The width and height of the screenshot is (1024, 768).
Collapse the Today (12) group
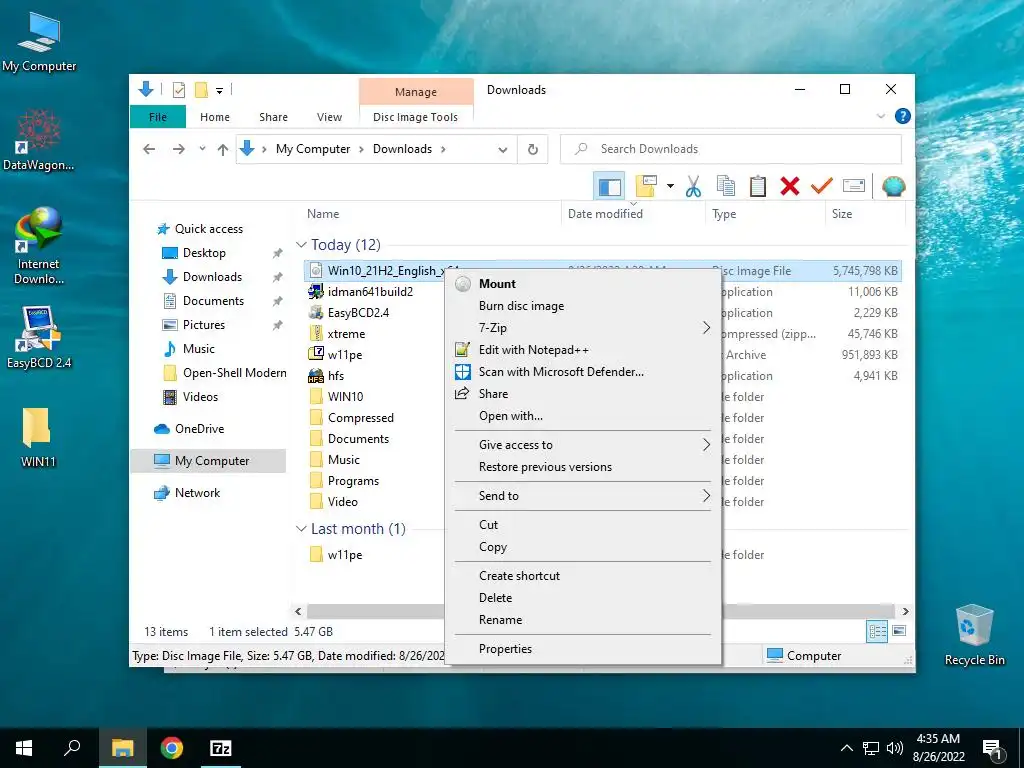(x=301, y=244)
